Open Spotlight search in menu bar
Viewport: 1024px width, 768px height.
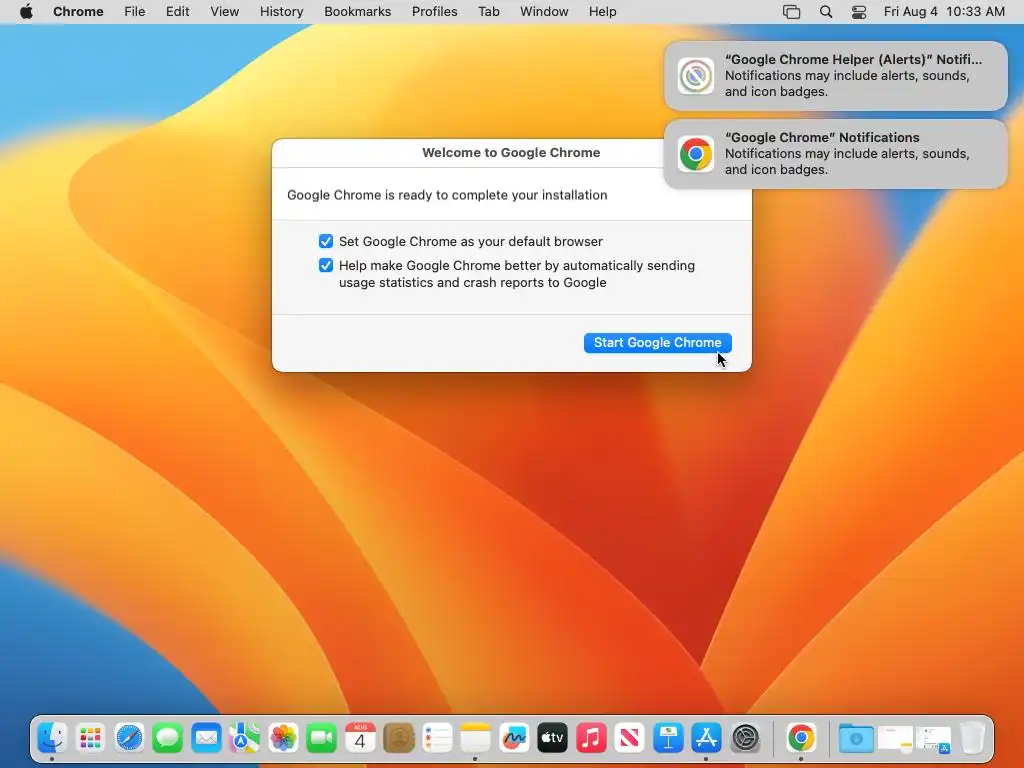click(826, 12)
